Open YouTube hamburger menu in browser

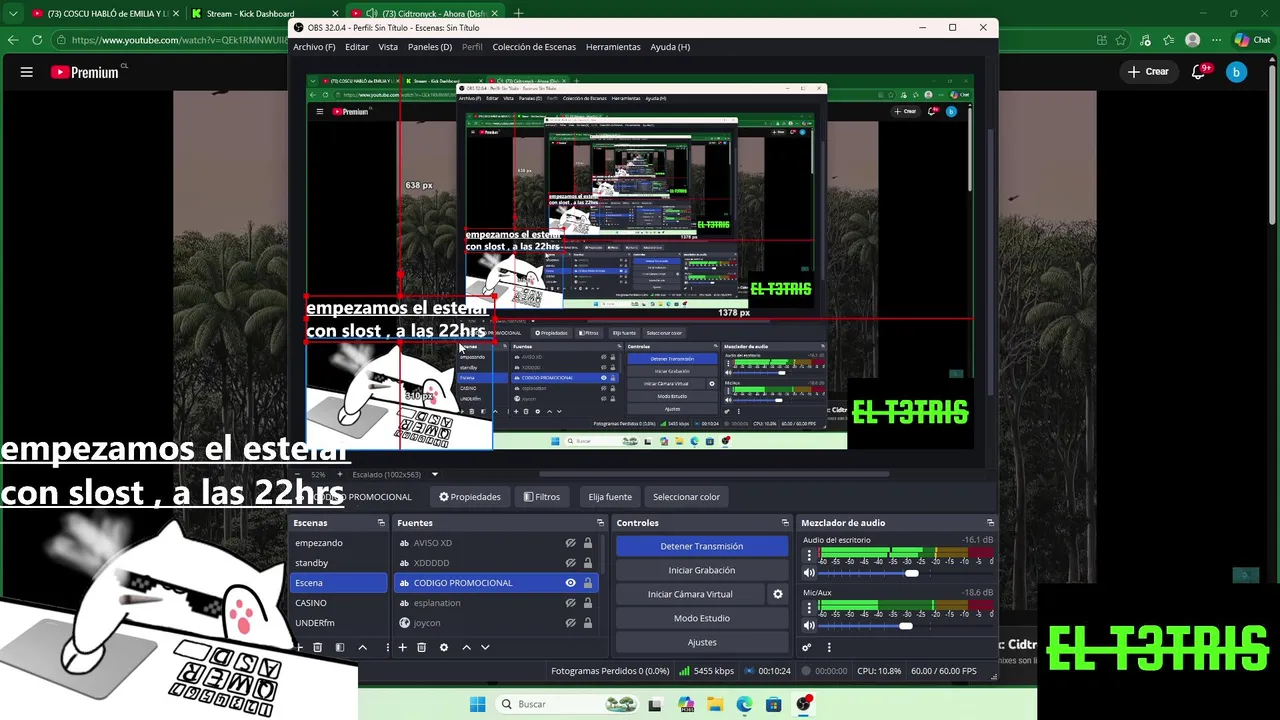27,72
